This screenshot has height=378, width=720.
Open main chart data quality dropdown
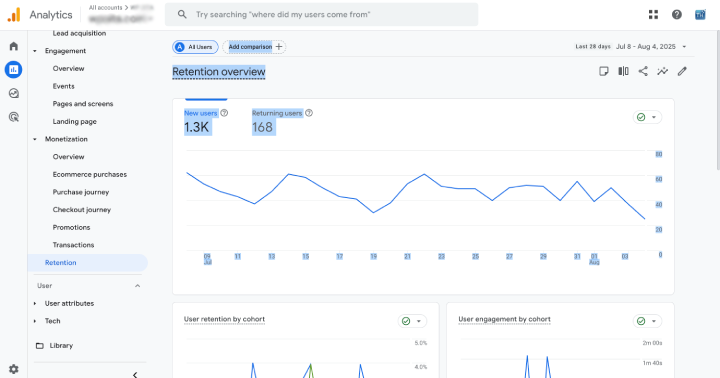coord(647,117)
